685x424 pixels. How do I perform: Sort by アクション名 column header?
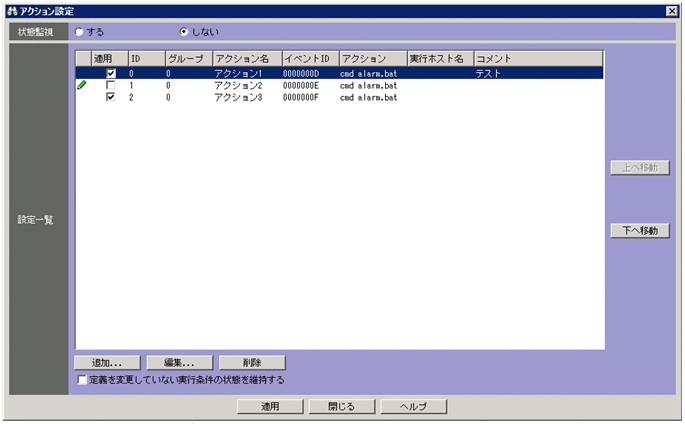pos(248,59)
